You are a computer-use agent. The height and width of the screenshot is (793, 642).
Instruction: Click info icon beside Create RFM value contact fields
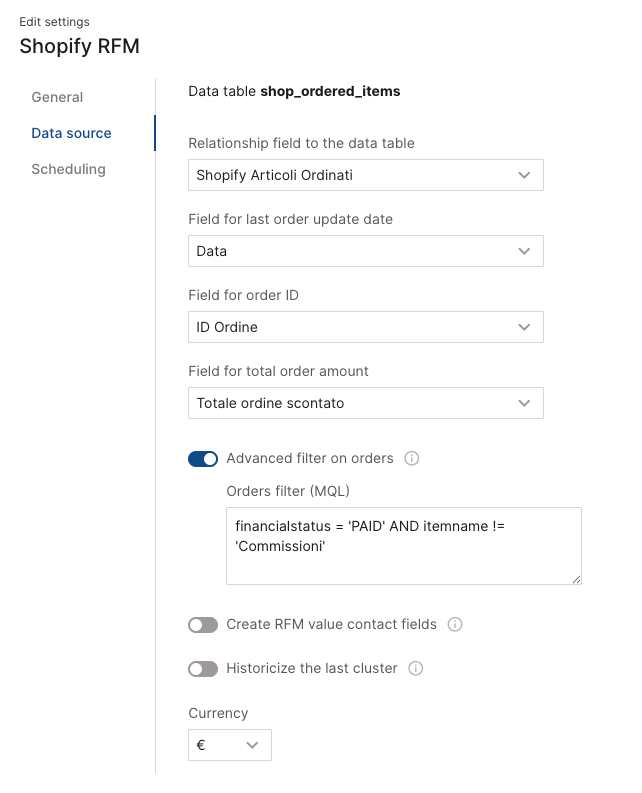455,625
